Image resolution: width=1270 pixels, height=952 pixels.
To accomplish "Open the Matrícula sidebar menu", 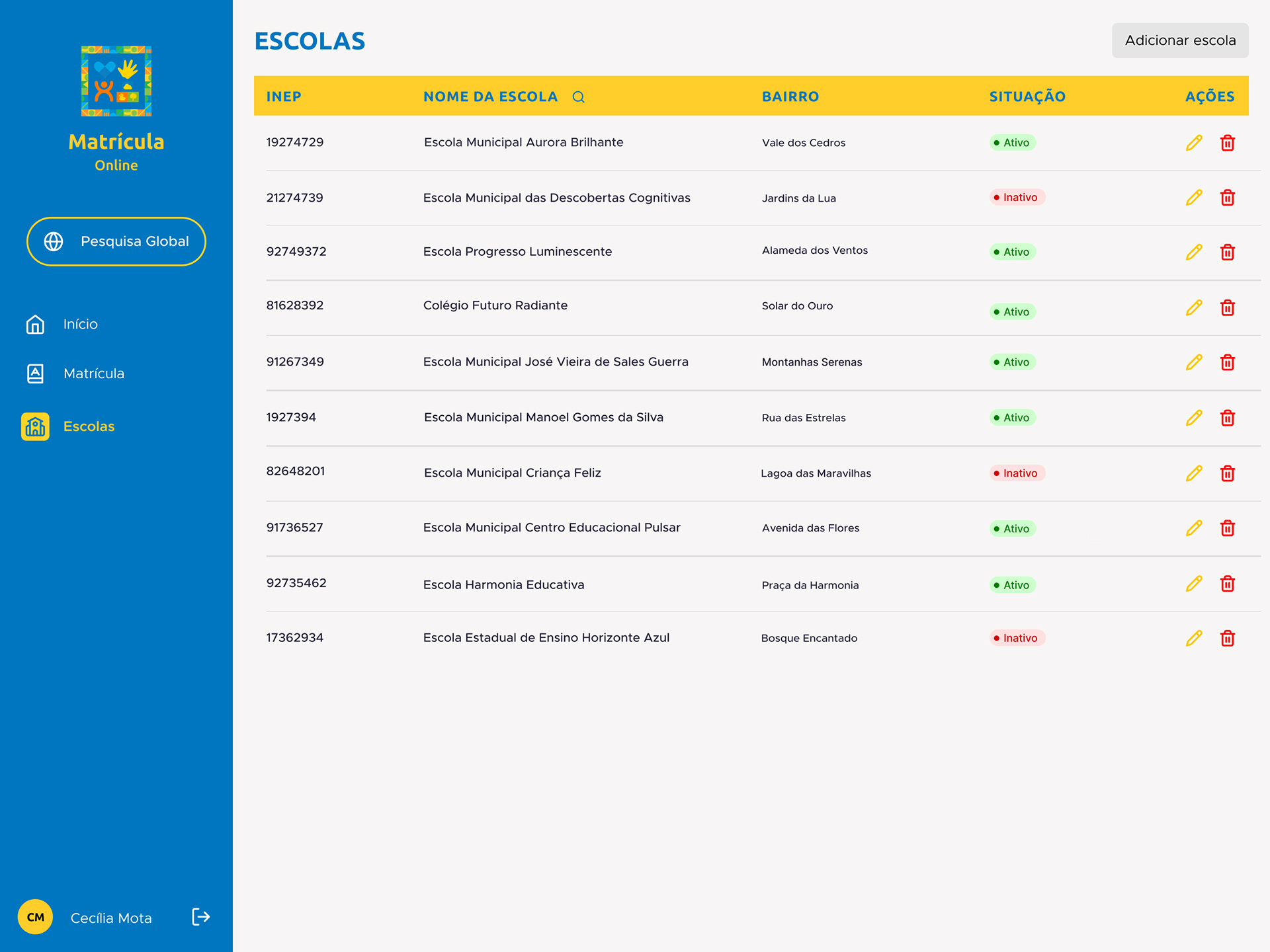I will click(75, 374).
